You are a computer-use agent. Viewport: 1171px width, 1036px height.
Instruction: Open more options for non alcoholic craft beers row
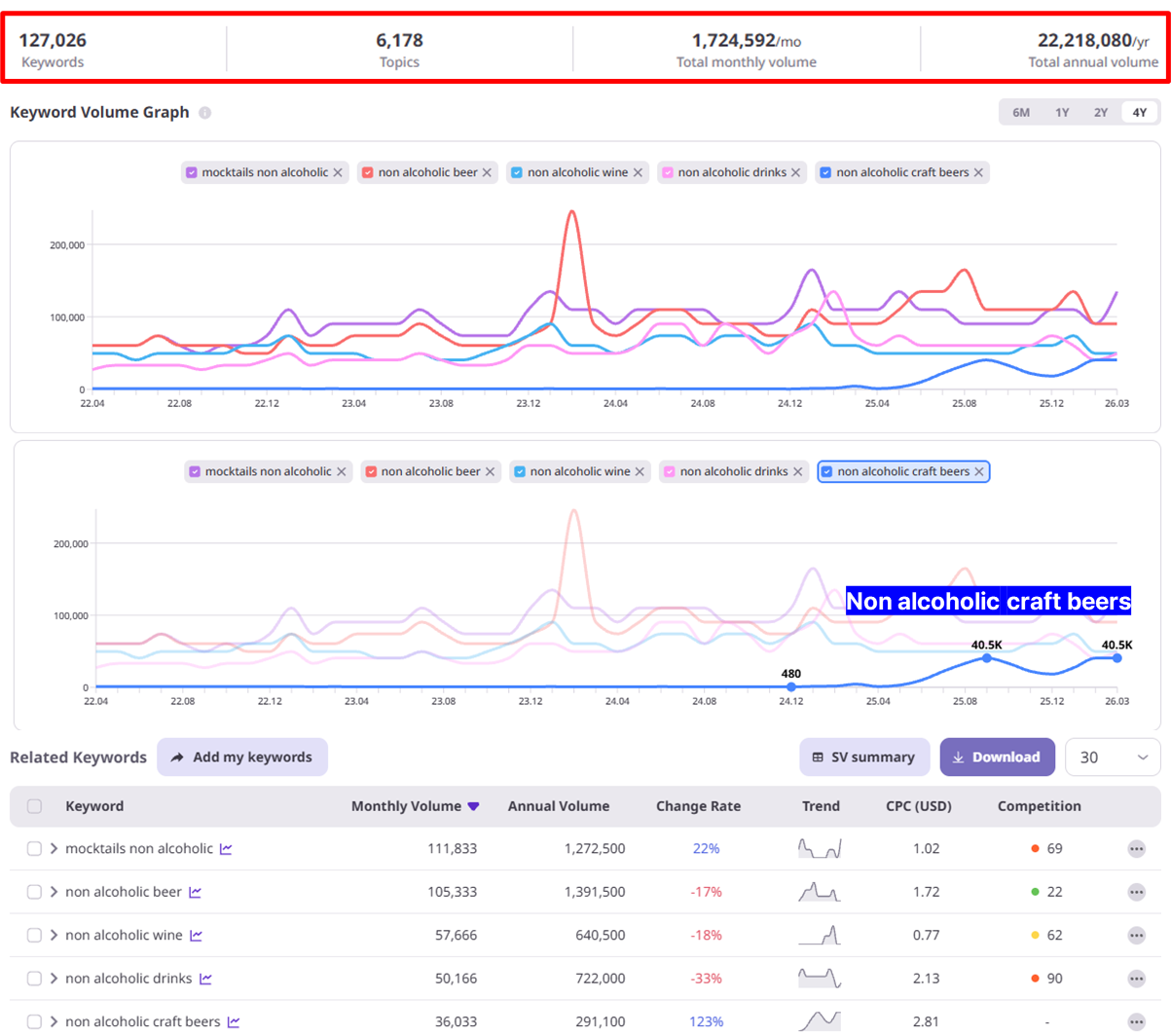pyautogui.click(x=1136, y=1021)
